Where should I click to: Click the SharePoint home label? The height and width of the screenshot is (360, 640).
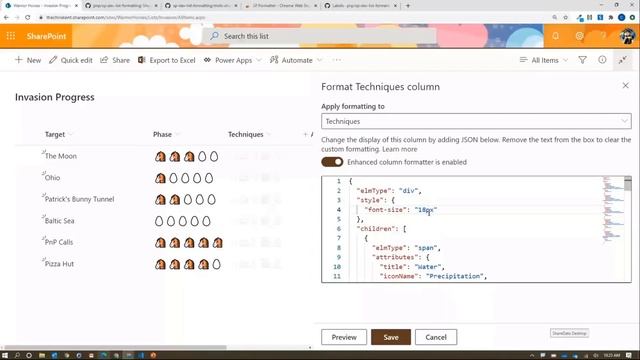pyautogui.click(x=46, y=36)
